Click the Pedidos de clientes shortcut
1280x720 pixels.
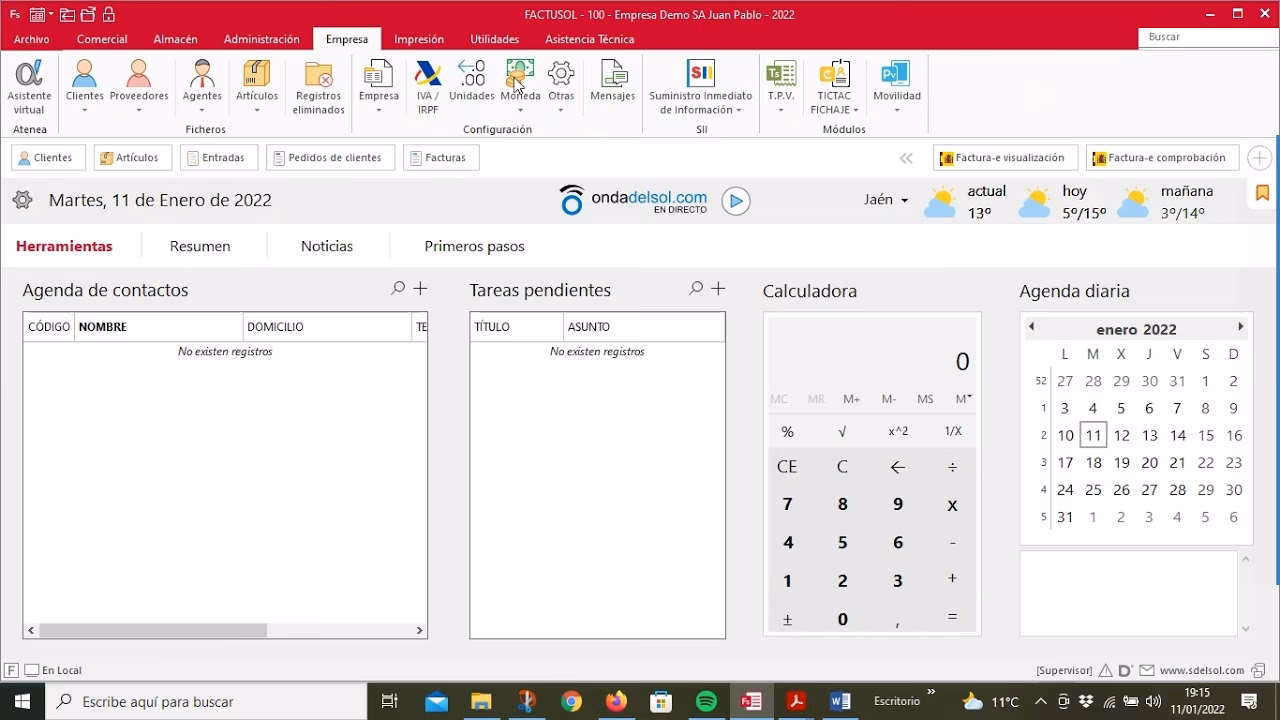(330, 158)
